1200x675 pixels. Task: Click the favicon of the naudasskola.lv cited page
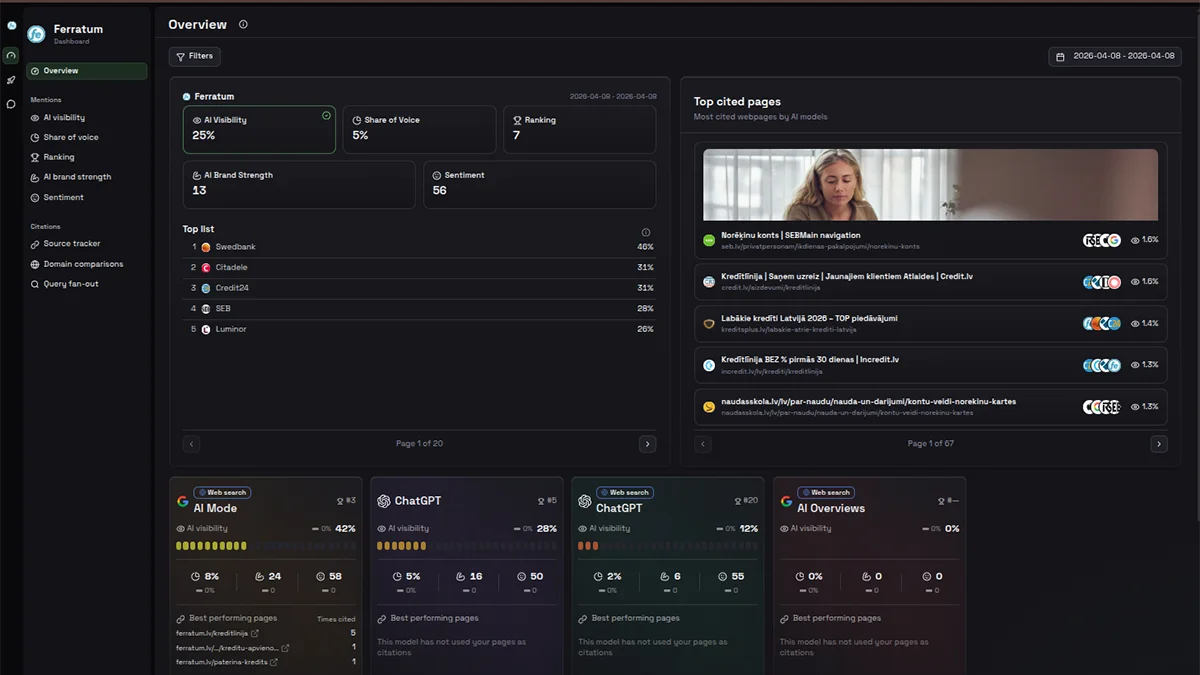tap(709, 407)
